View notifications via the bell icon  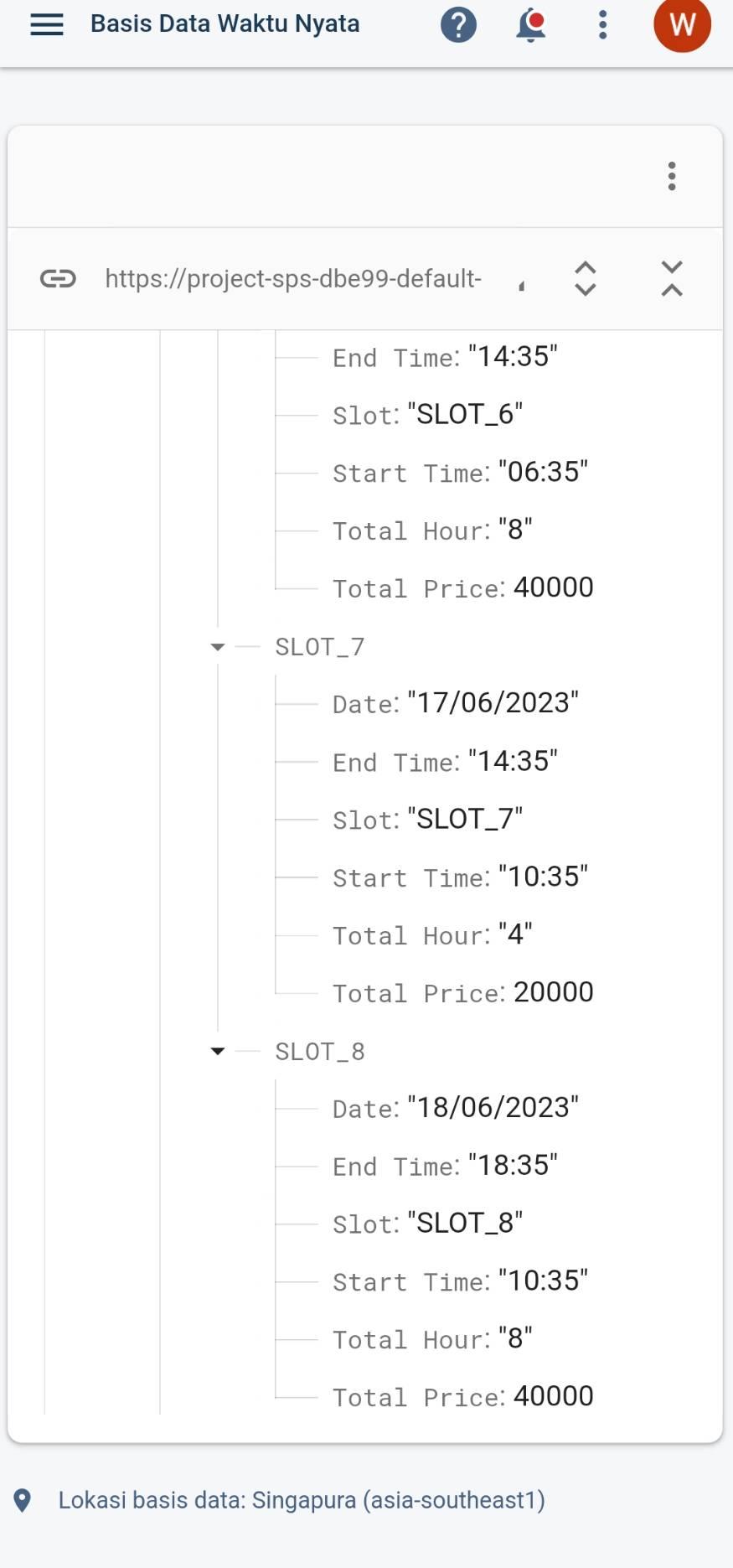click(530, 25)
